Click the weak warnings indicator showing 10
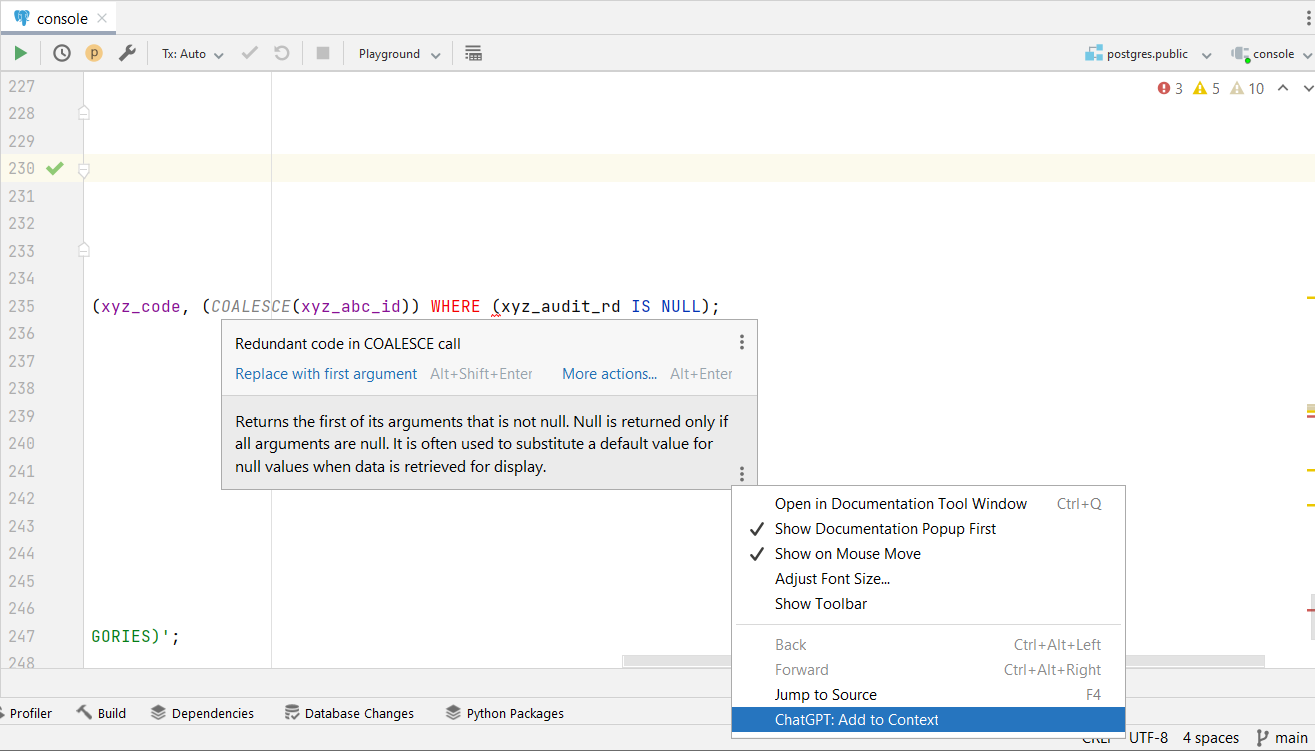 click(1247, 88)
